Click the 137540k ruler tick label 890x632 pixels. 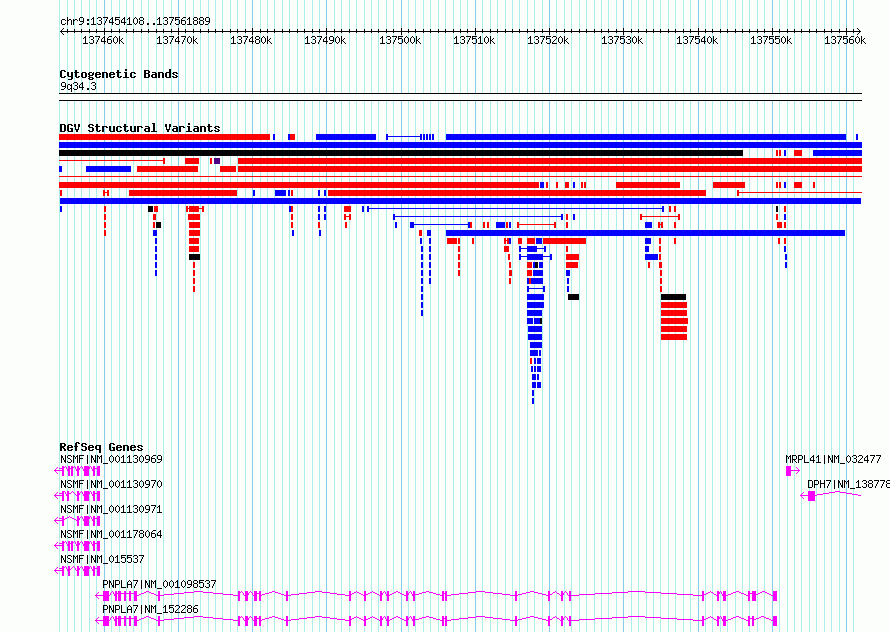pos(697,40)
